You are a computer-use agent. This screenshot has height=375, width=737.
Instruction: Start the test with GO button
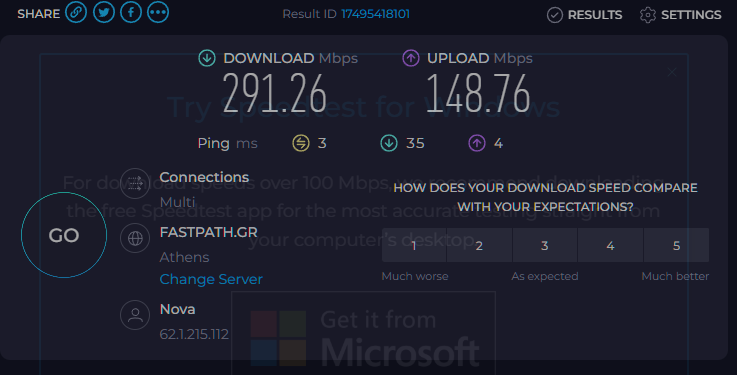coord(64,235)
